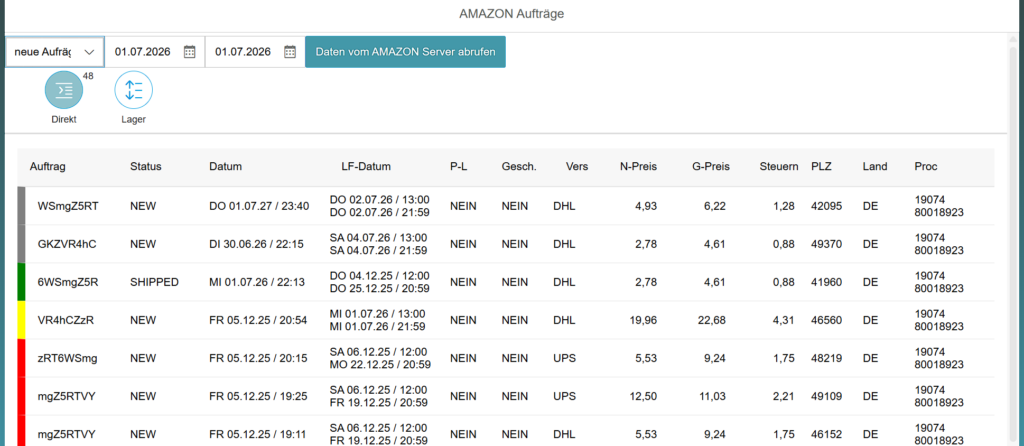Viewport: 1024px width, 446px height.
Task: Sort by the Status column header
Action: click(x=146, y=167)
